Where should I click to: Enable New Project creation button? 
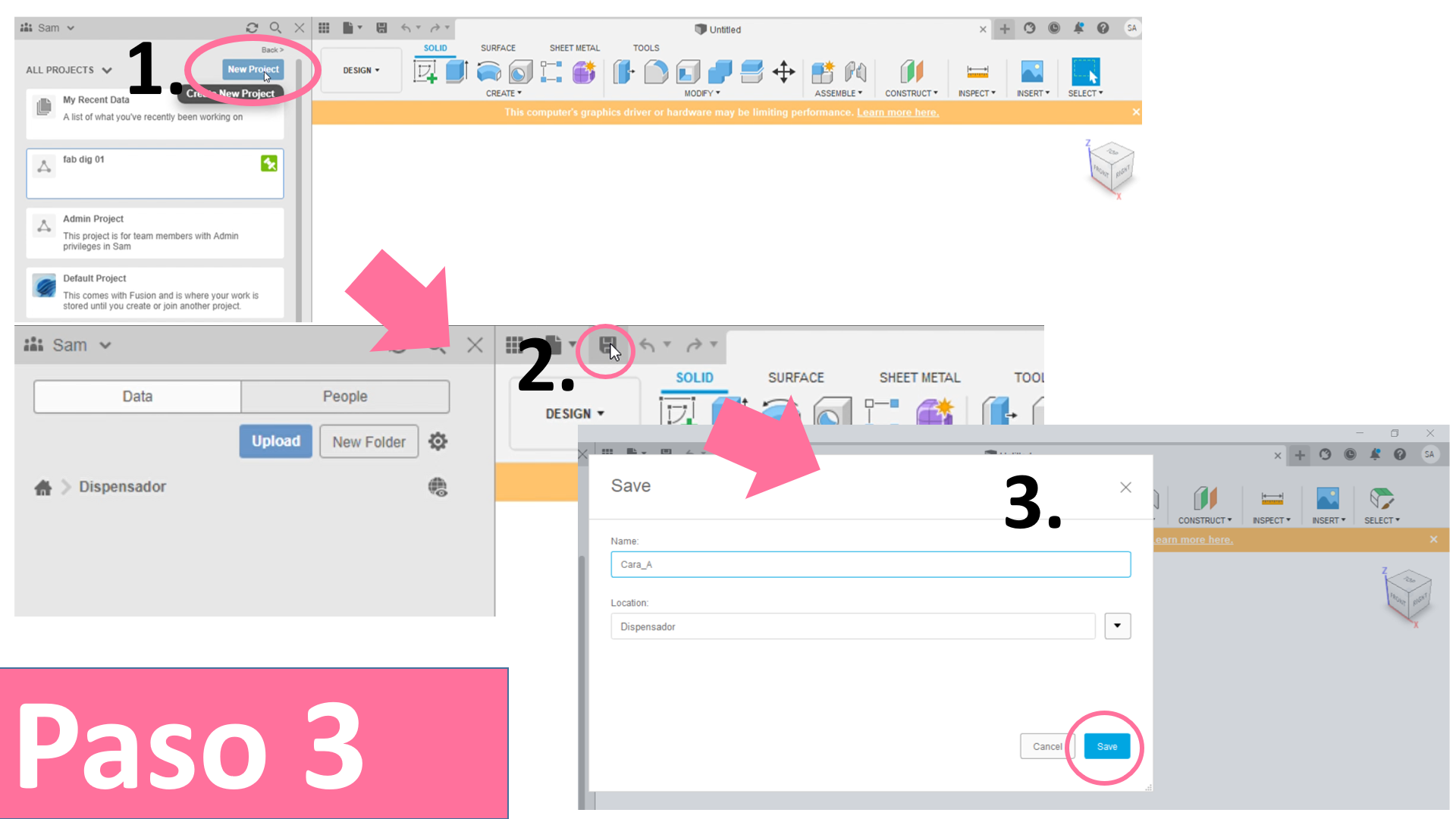[253, 69]
